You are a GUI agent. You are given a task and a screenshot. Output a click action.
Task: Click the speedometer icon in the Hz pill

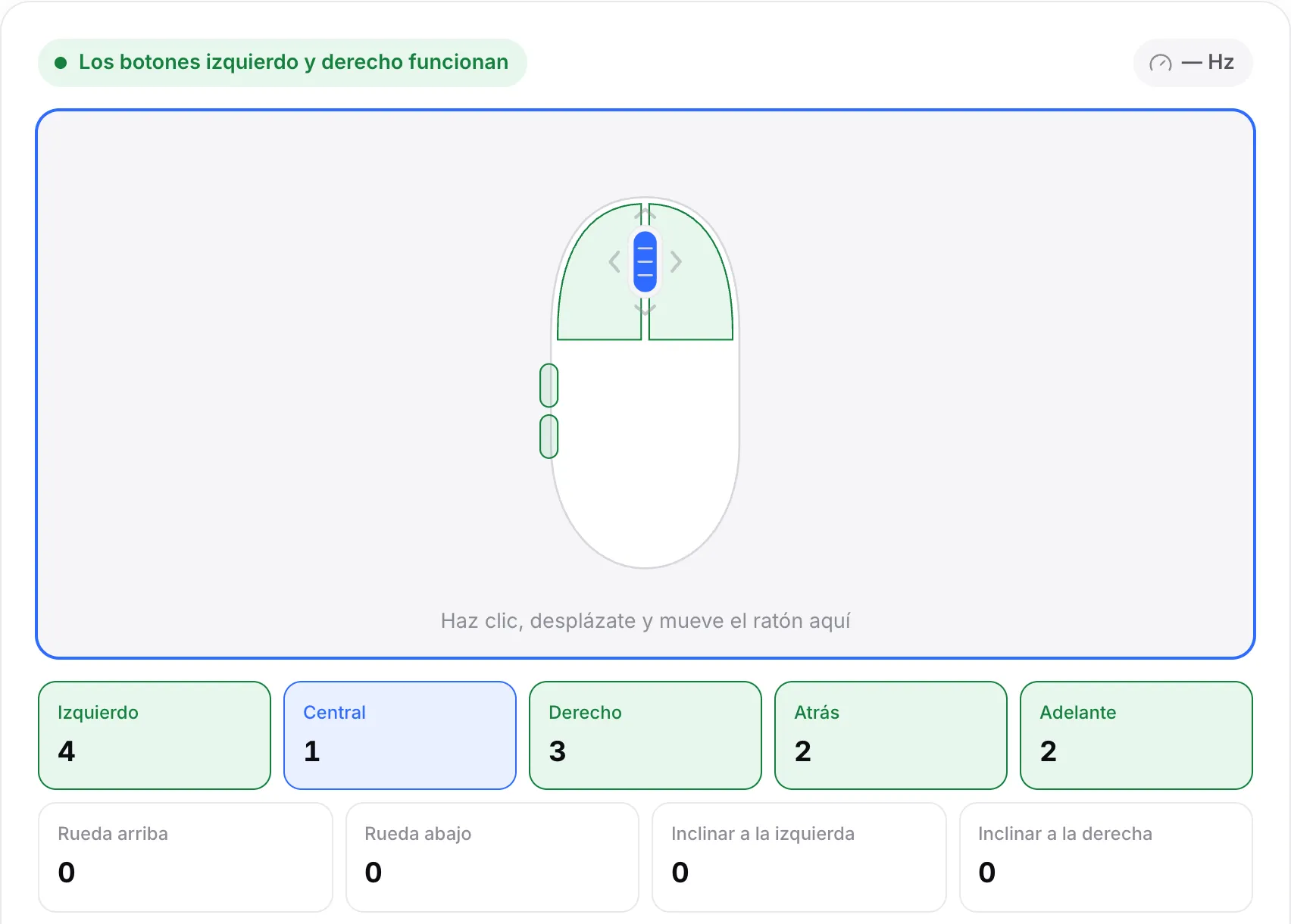1161,63
